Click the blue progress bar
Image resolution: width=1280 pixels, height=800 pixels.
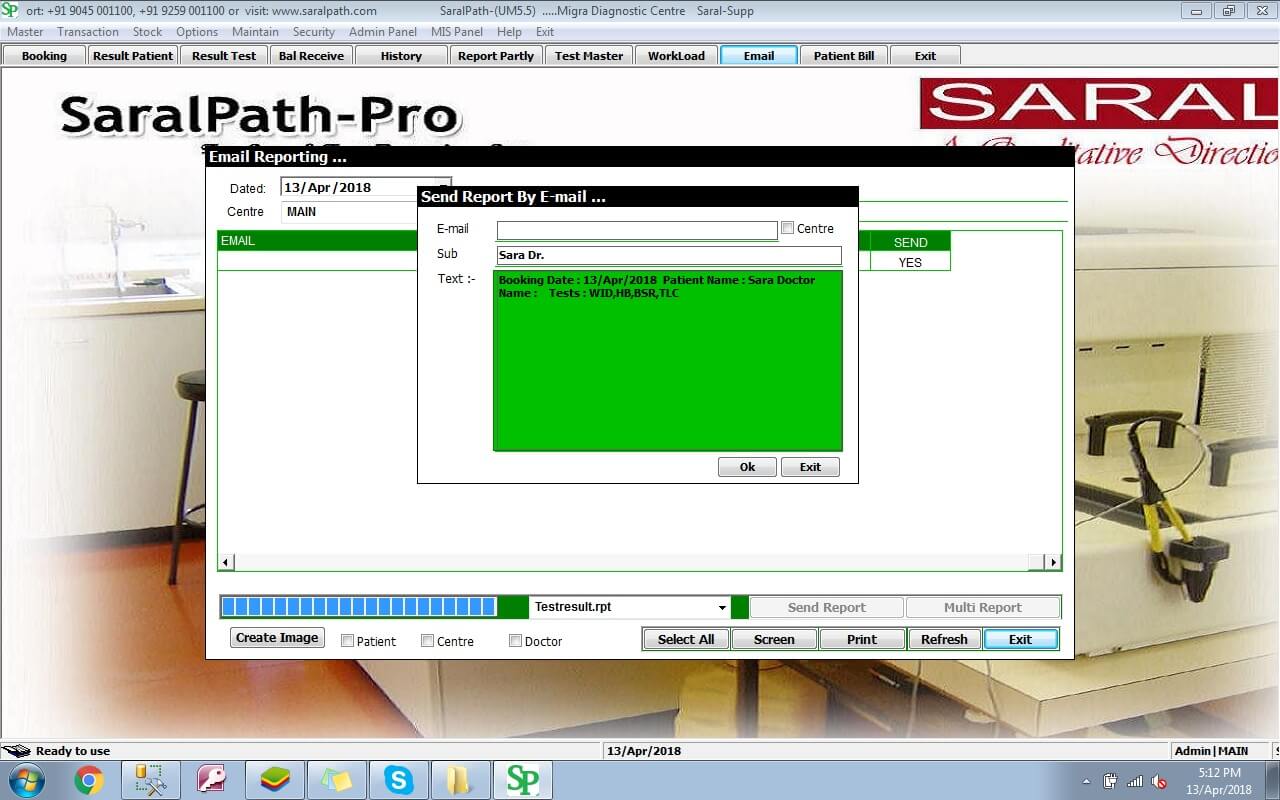coord(359,607)
